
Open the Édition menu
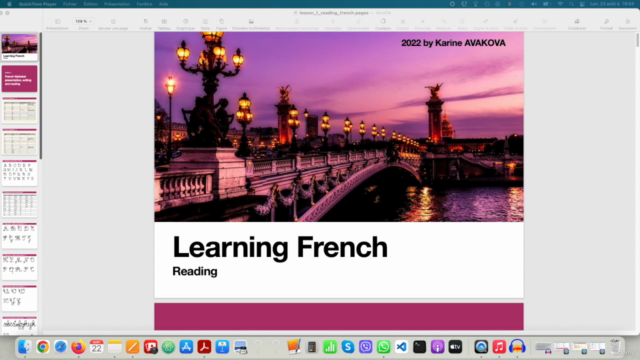[91, 4]
